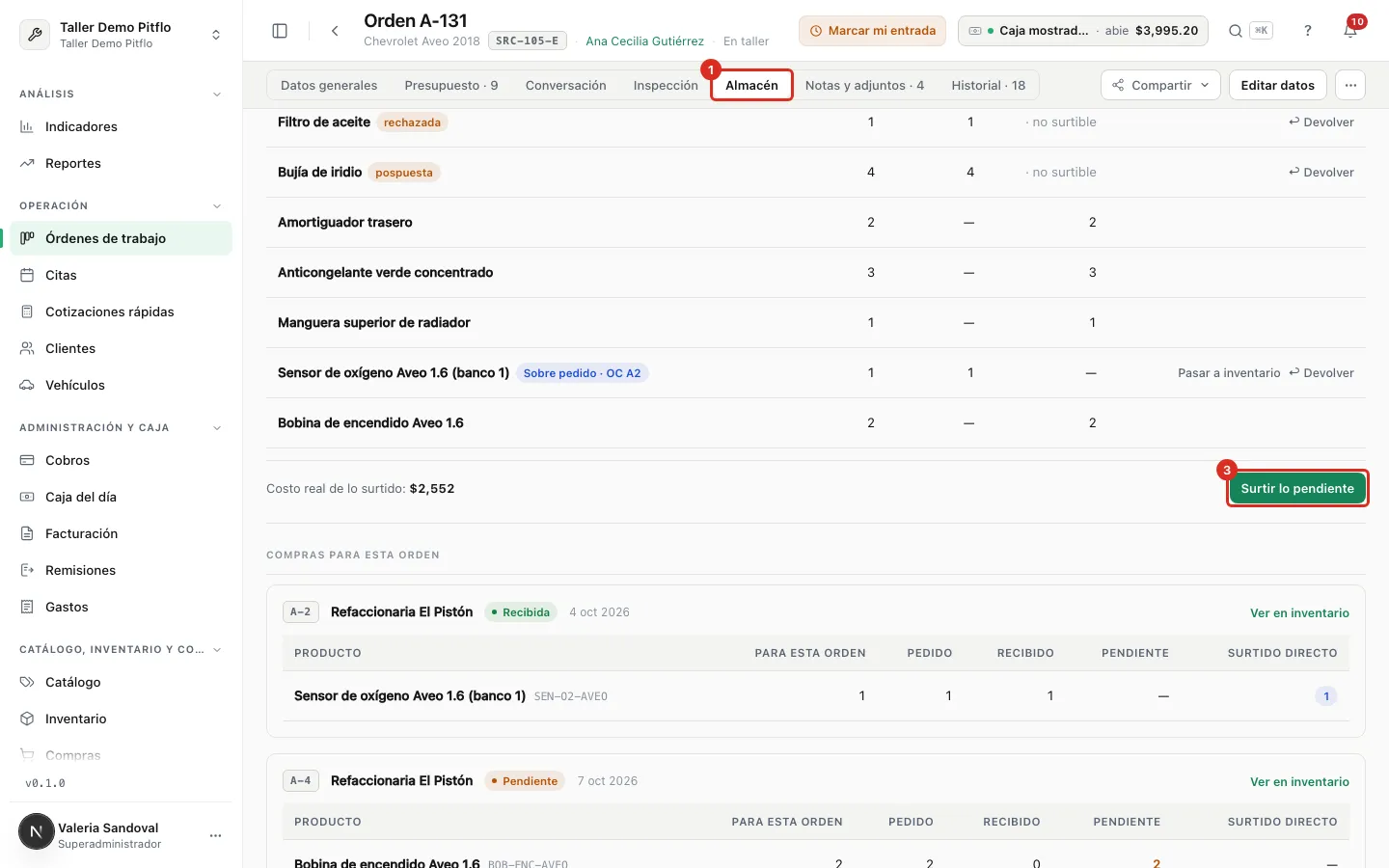The image size is (1389, 868).
Task: Open Ver en inventario for purchase A-2
Action: (1299, 613)
